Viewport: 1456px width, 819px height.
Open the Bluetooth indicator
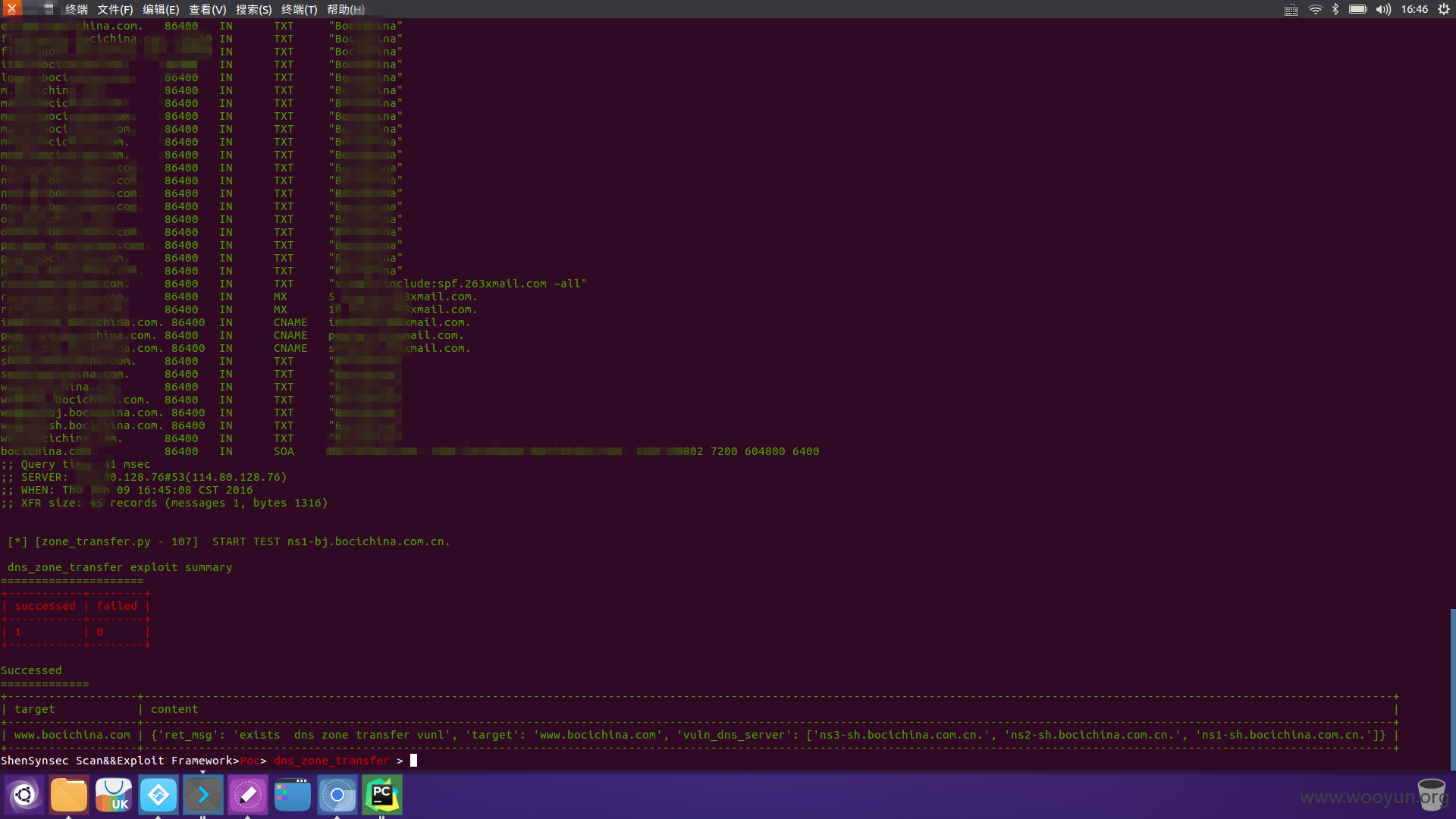click(1335, 9)
